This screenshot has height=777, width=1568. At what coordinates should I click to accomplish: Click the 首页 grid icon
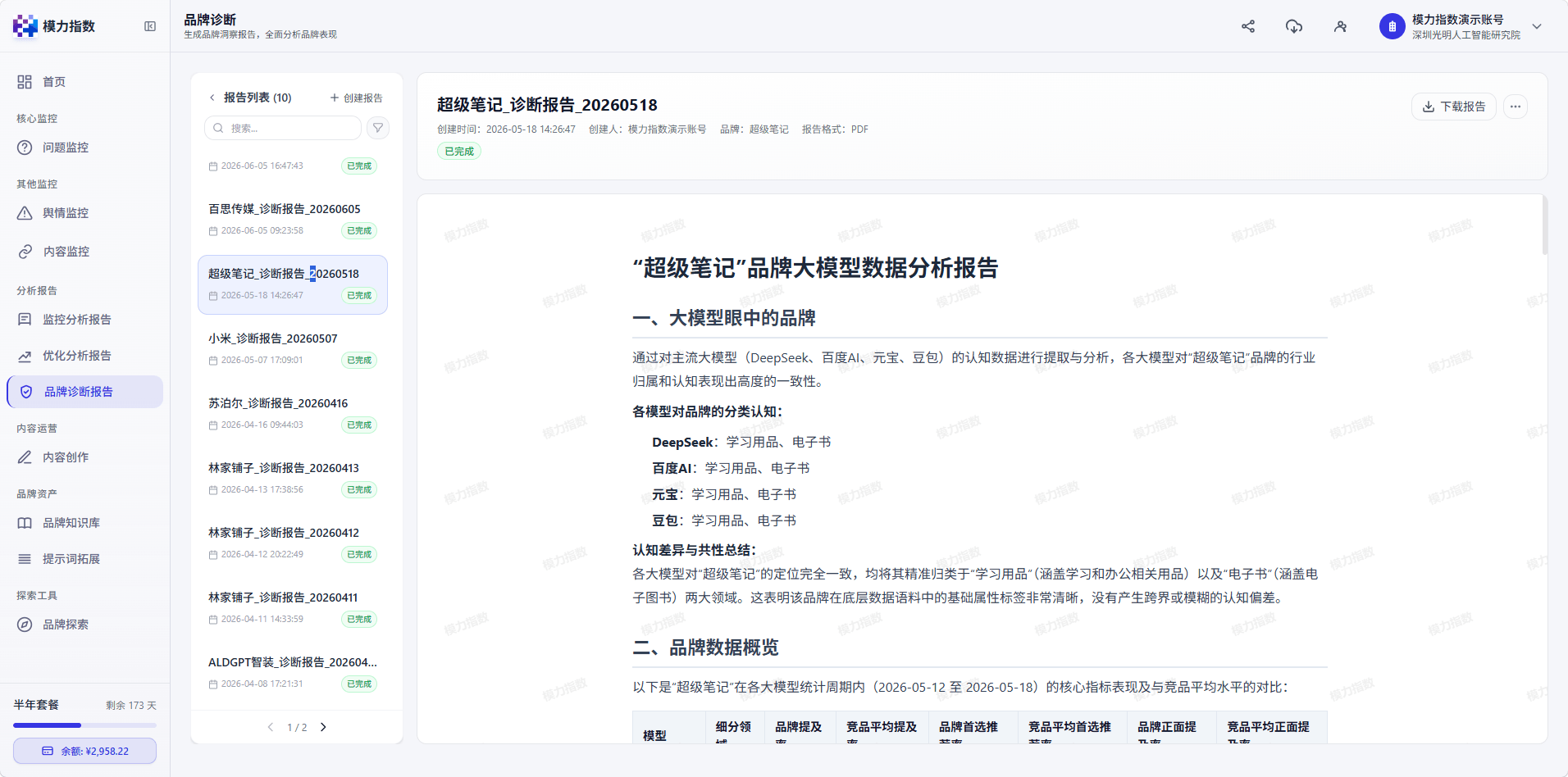[x=25, y=82]
